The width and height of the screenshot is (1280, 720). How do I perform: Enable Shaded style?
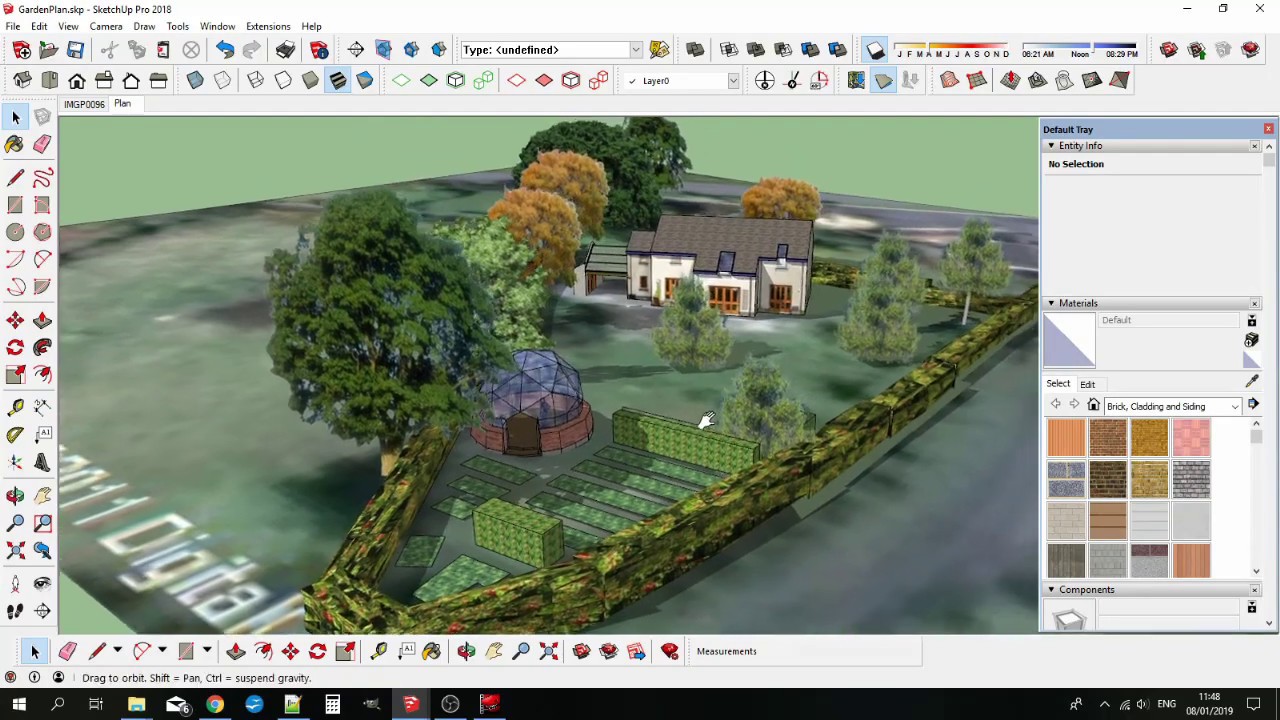click(x=310, y=81)
